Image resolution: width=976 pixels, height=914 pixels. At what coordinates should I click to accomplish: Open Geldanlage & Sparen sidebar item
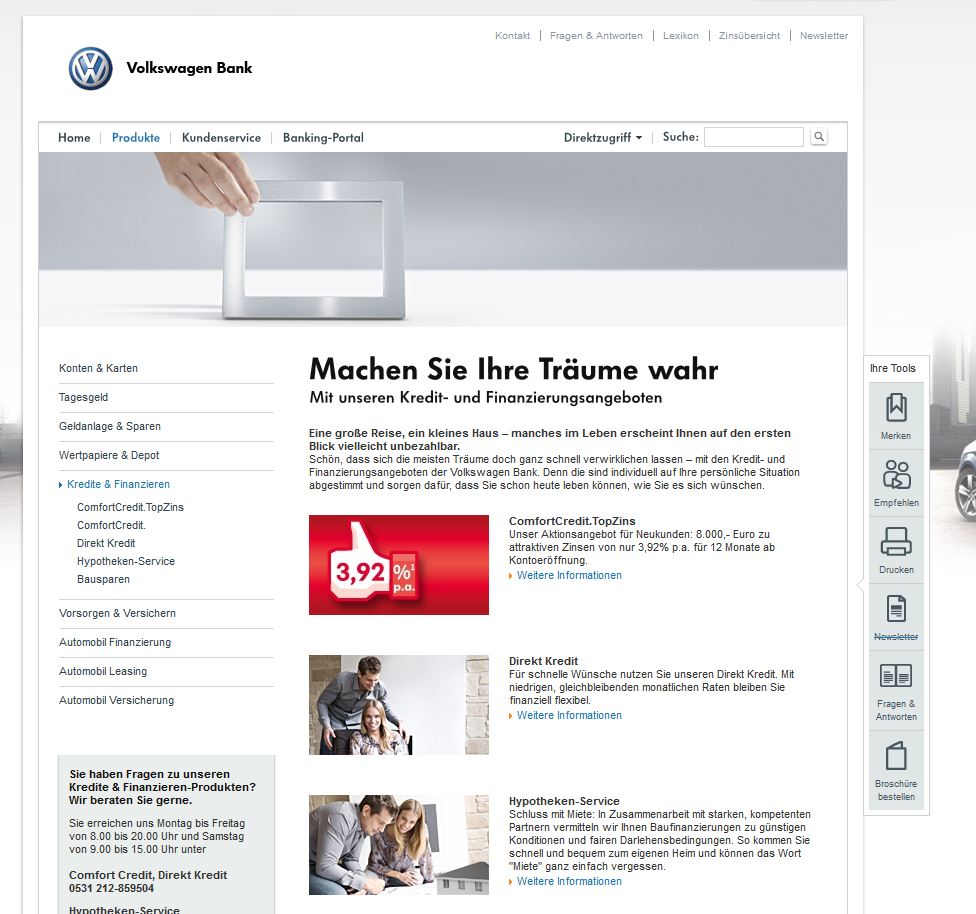(x=110, y=426)
